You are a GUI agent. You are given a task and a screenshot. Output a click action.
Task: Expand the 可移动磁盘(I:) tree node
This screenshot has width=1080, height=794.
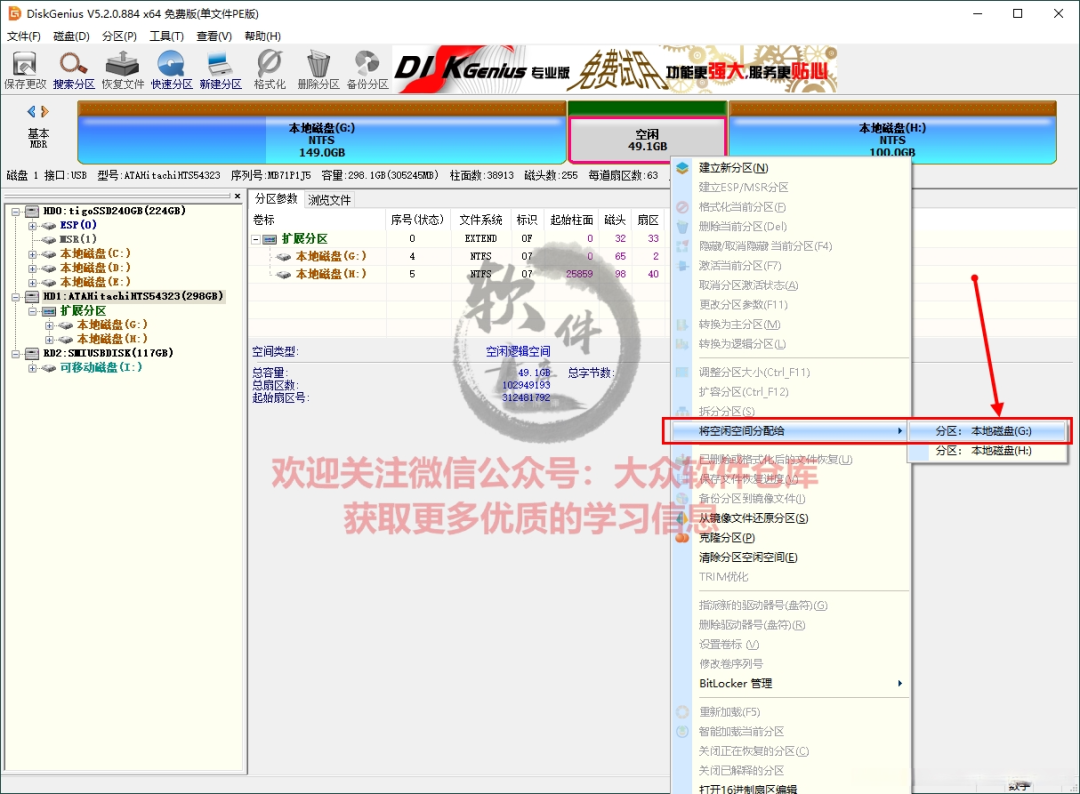point(32,368)
